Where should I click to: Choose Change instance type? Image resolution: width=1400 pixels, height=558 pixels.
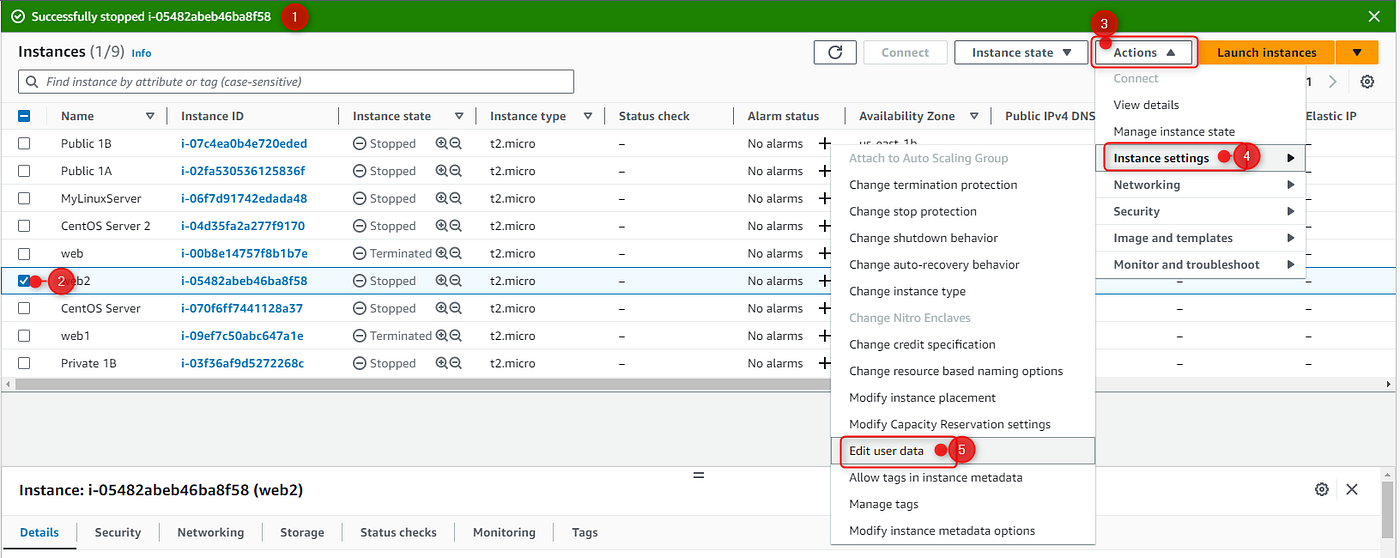point(963,291)
